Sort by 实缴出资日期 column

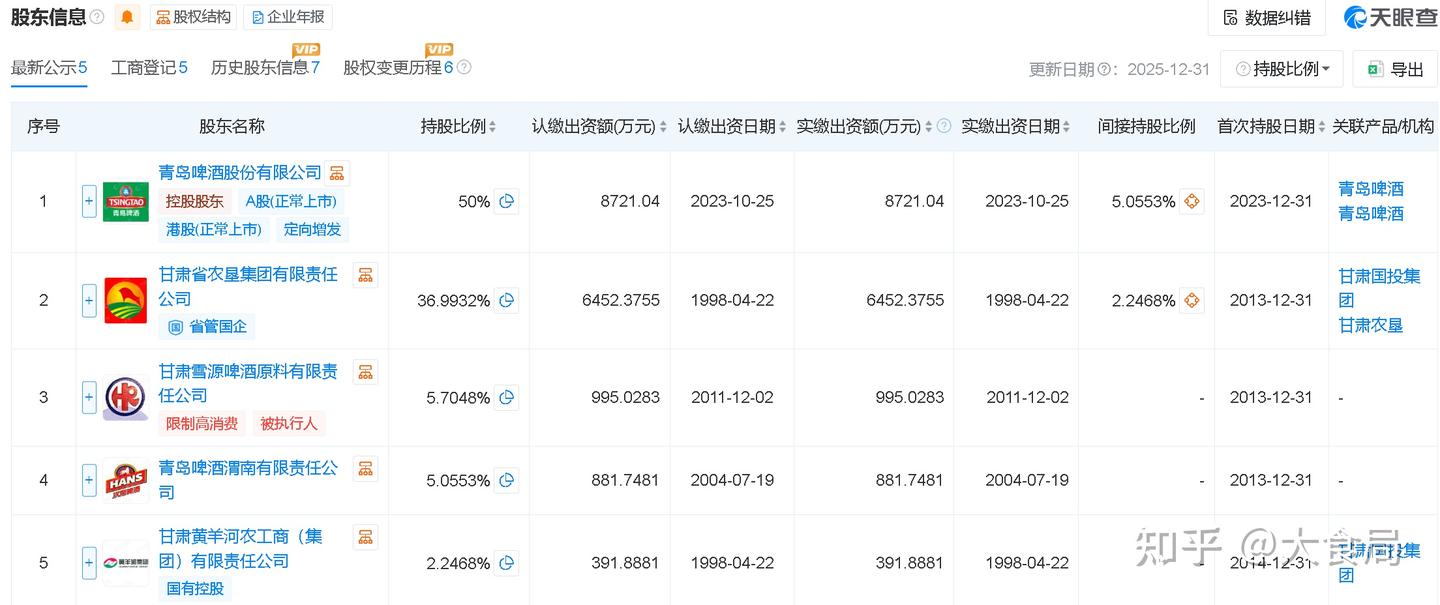[x=1066, y=127]
